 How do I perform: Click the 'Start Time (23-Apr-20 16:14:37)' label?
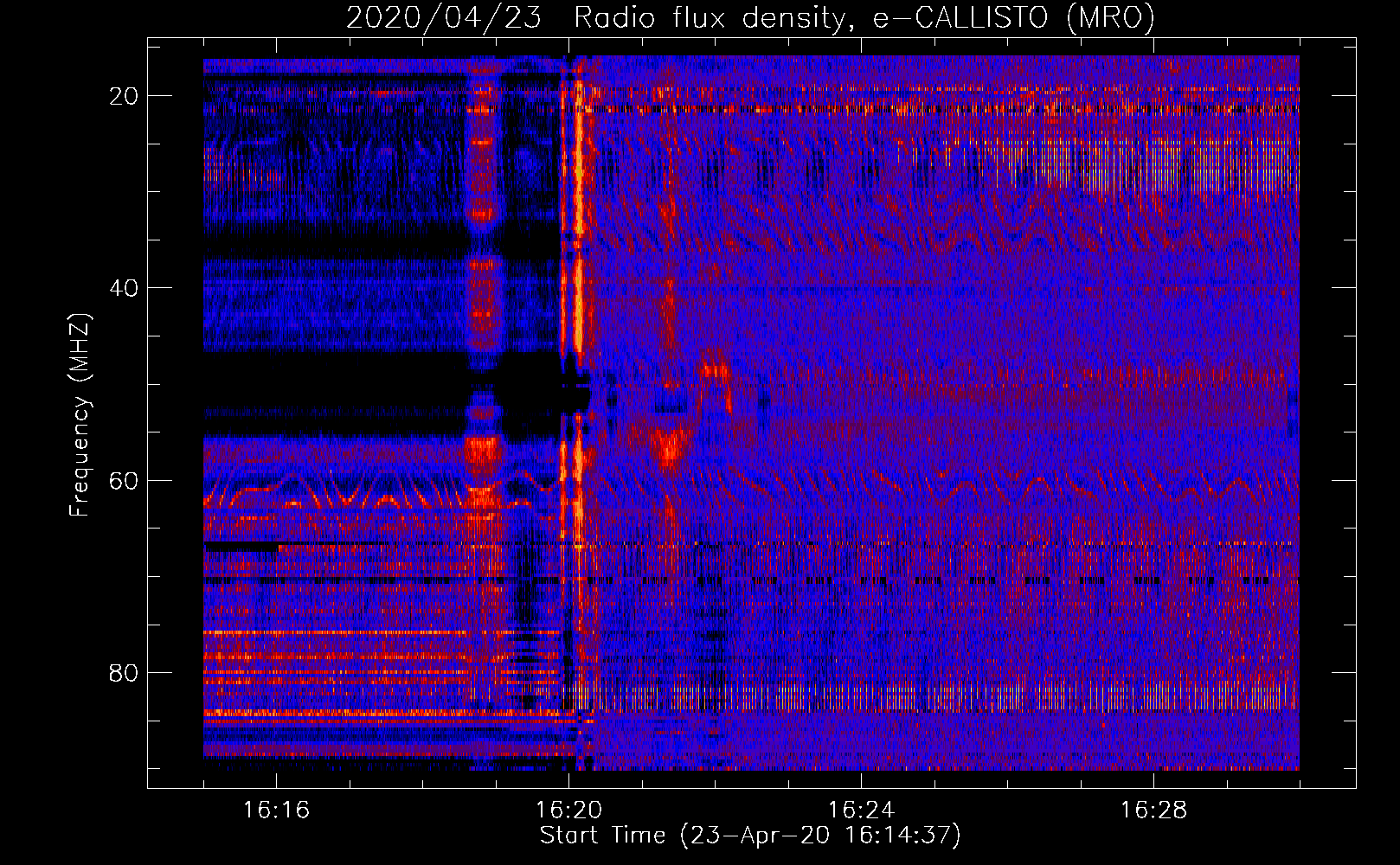click(x=750, y=836)
